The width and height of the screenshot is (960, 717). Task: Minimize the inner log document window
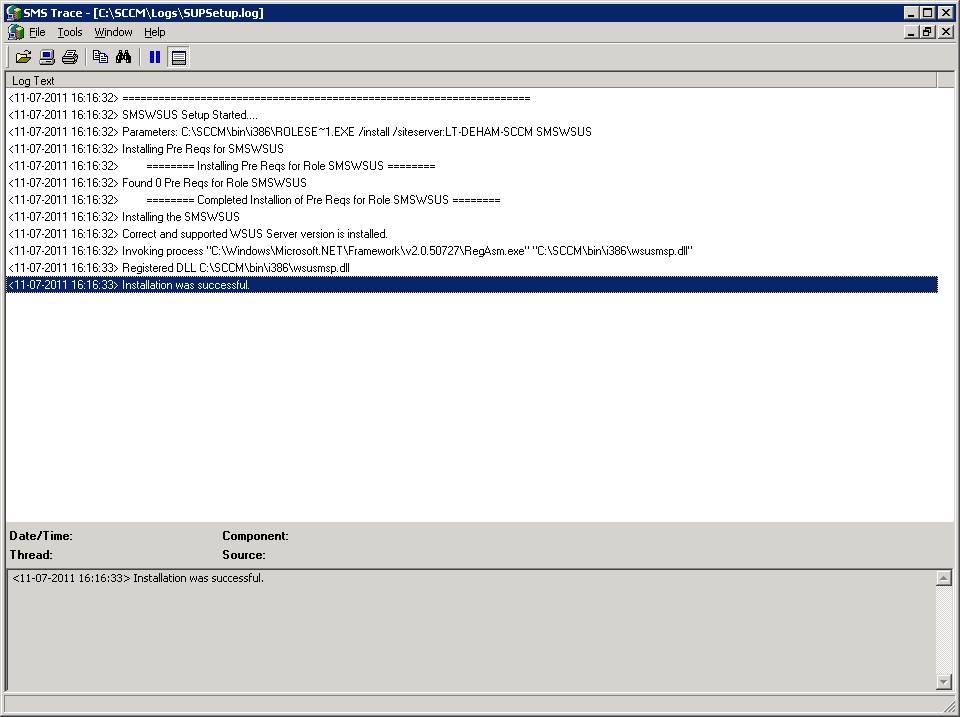(911, 32)
